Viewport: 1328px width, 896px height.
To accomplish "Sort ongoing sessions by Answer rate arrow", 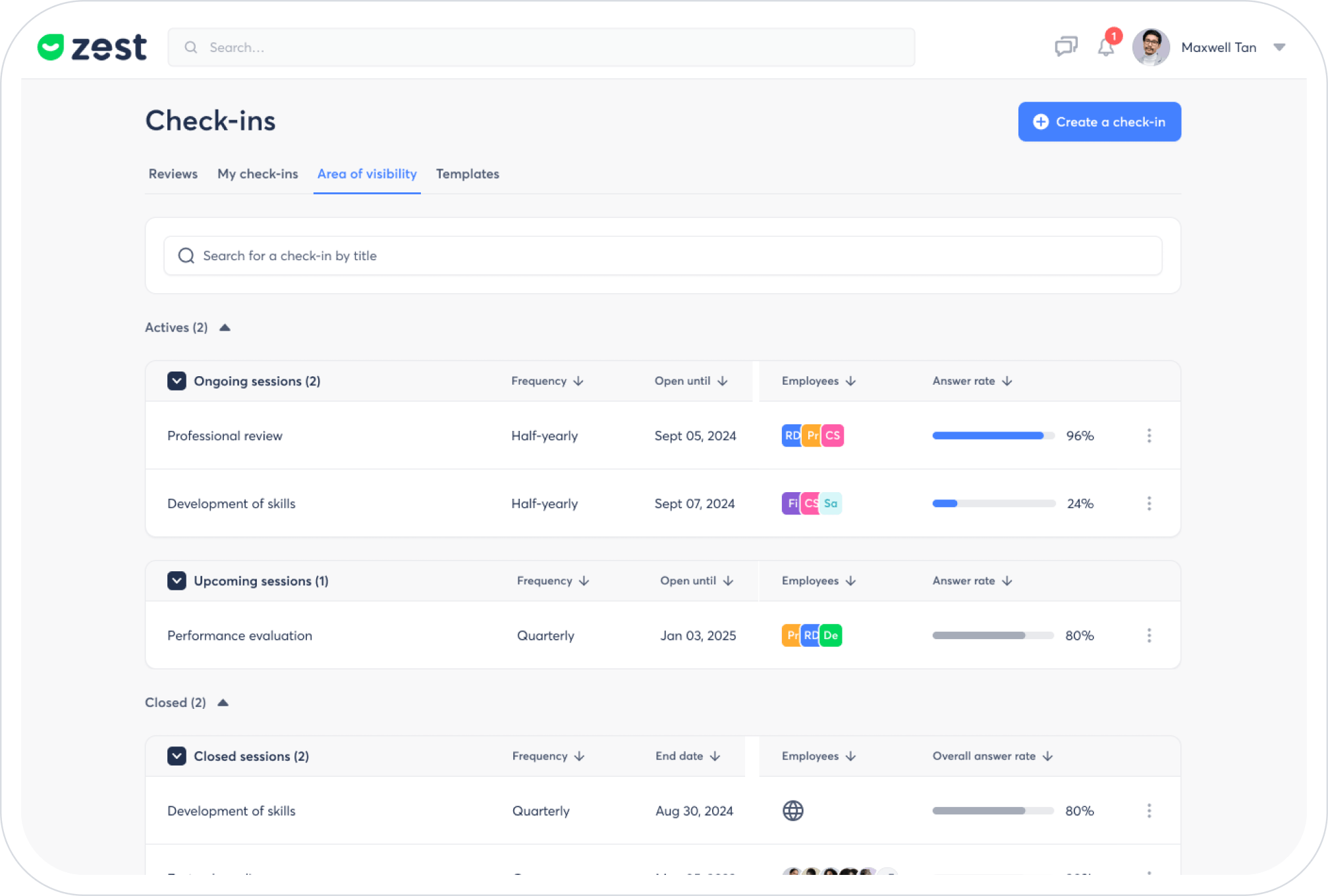I will coord(1007,381).
